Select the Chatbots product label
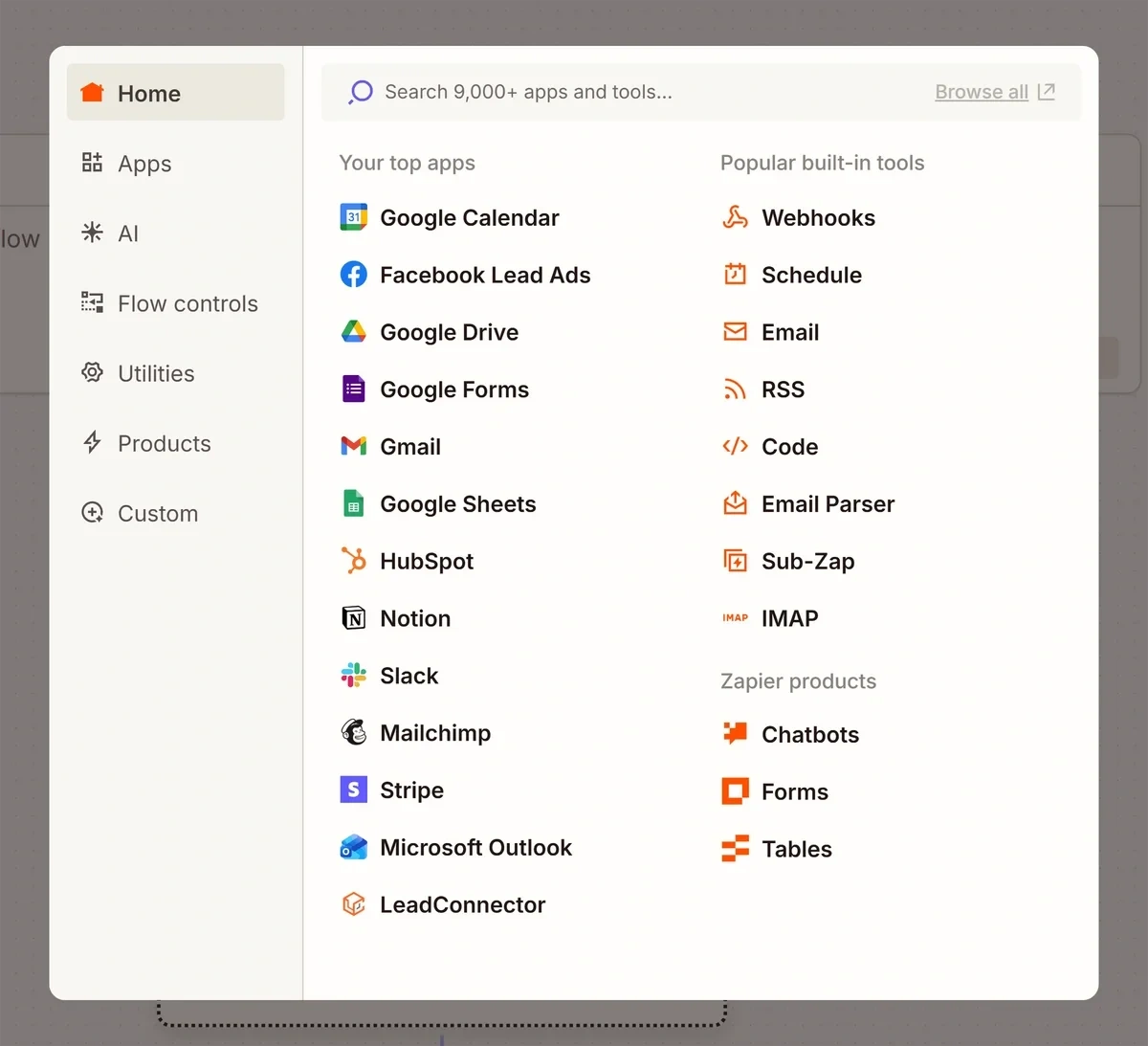 809,734
